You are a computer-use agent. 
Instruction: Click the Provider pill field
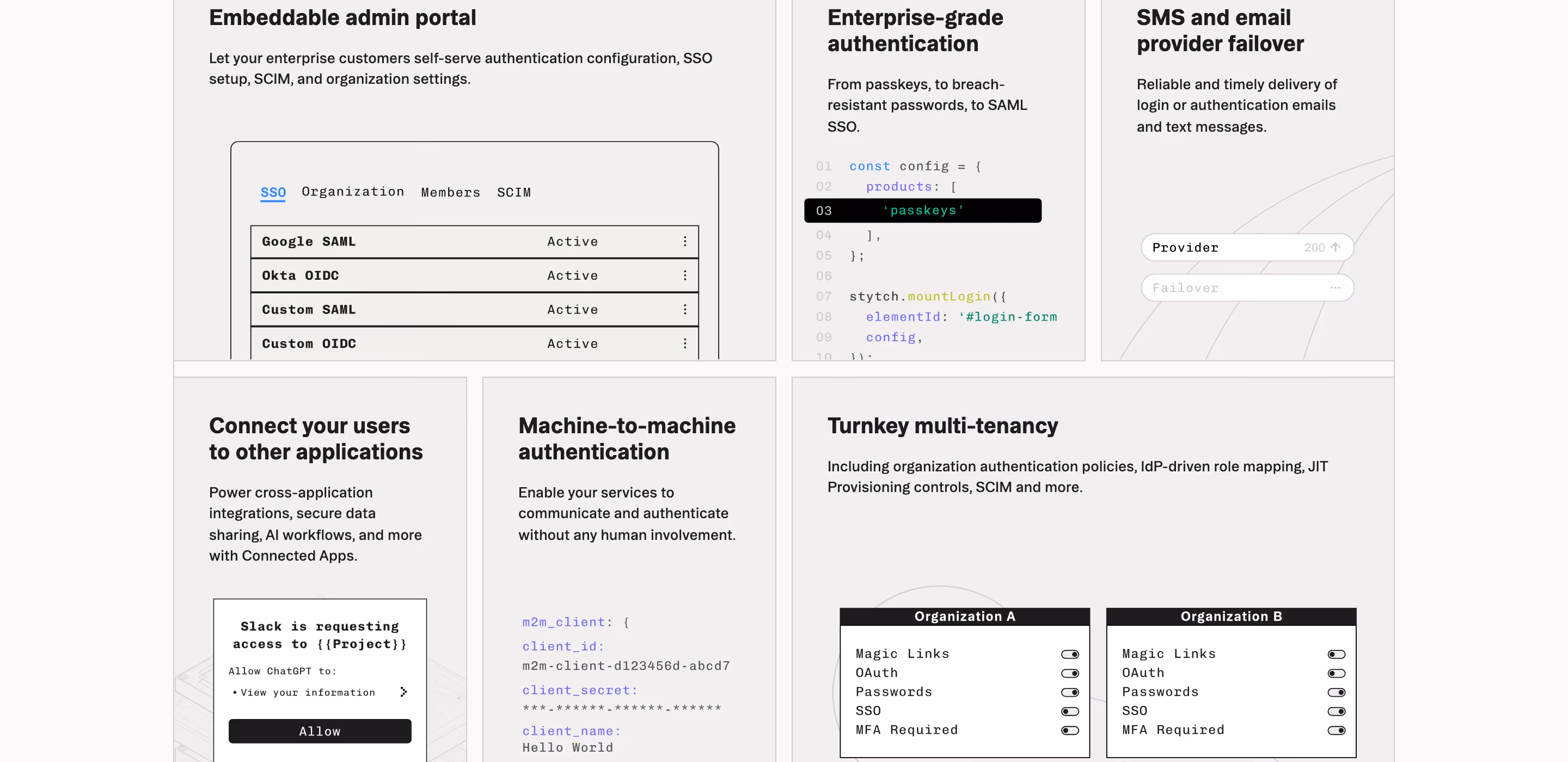[x=1247, y=247]
